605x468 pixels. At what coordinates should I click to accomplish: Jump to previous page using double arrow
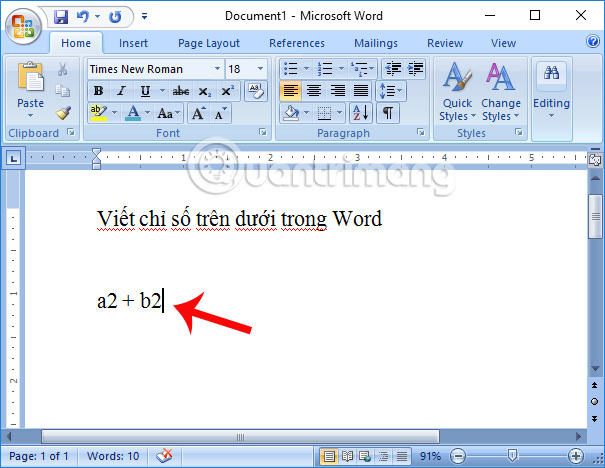[595, 385]
